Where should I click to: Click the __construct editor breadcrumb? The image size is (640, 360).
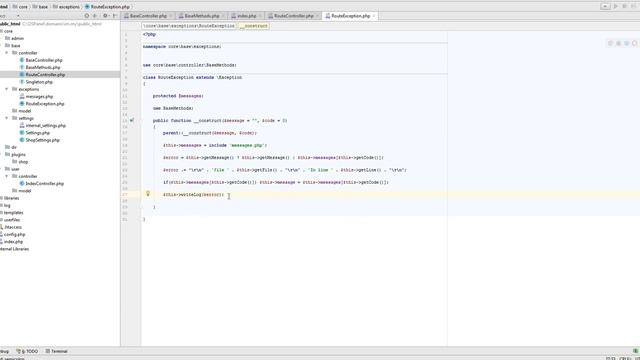254,26
